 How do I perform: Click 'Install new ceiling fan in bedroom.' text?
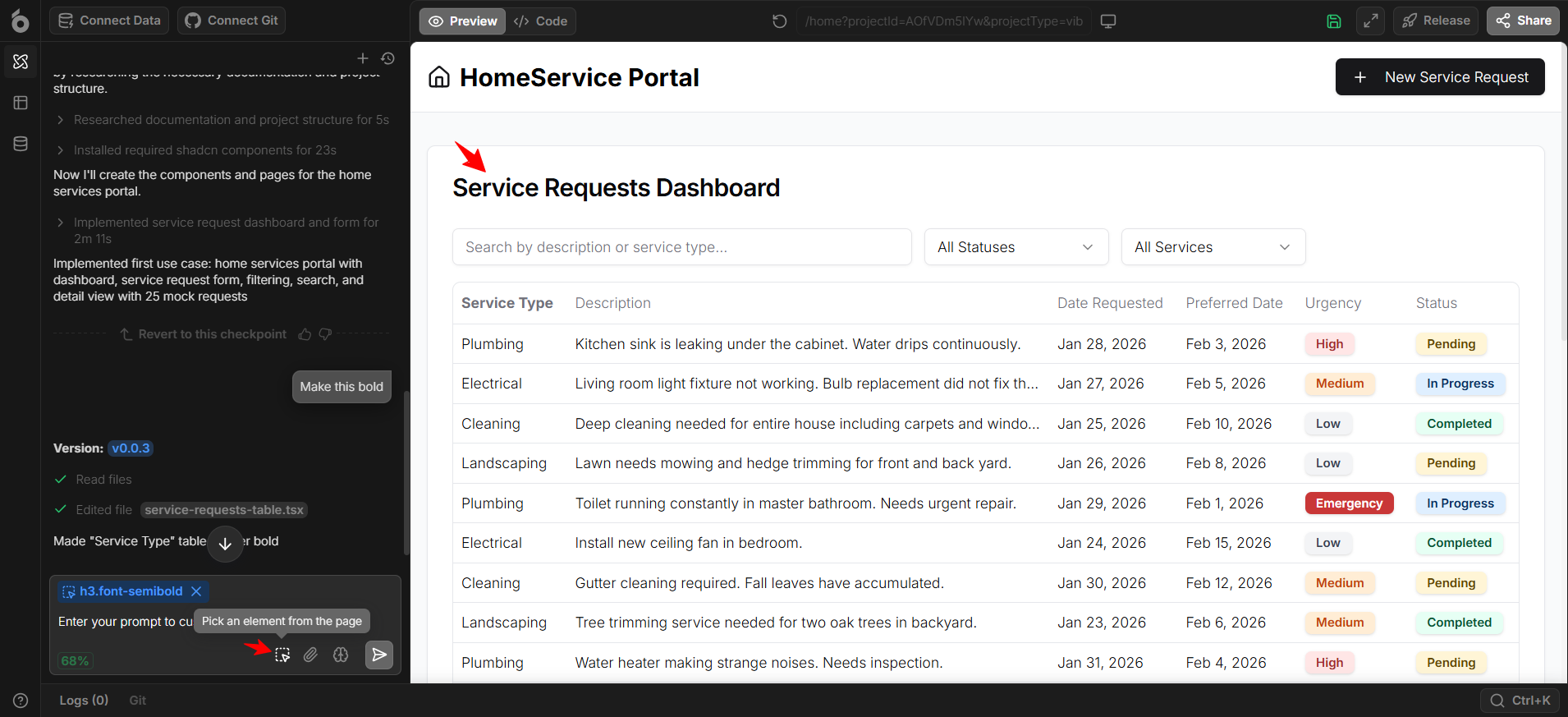[689, 543]
